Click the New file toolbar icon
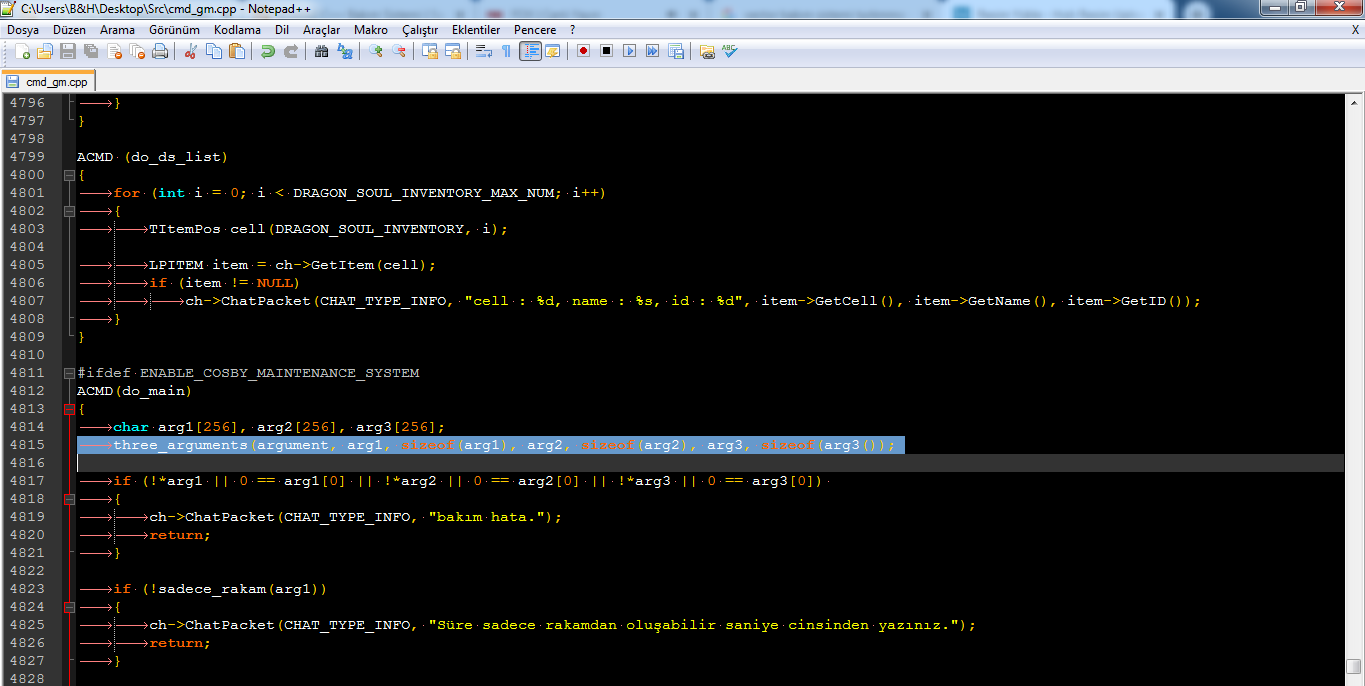 coord(22,51)
